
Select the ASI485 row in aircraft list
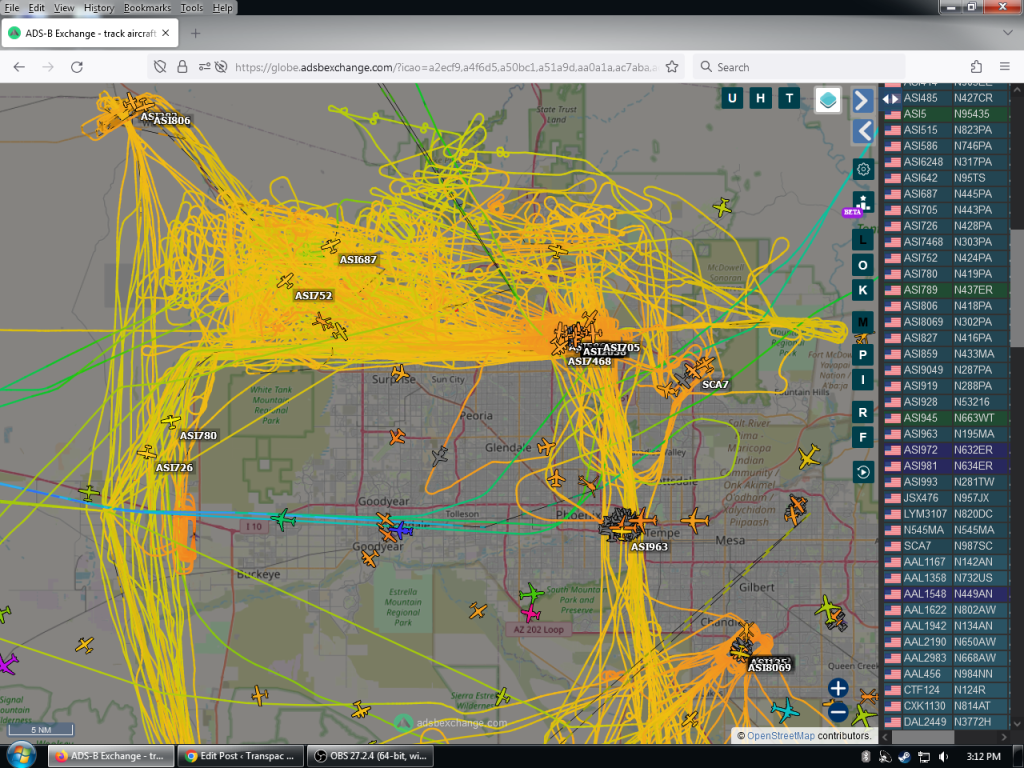[946, 98]
